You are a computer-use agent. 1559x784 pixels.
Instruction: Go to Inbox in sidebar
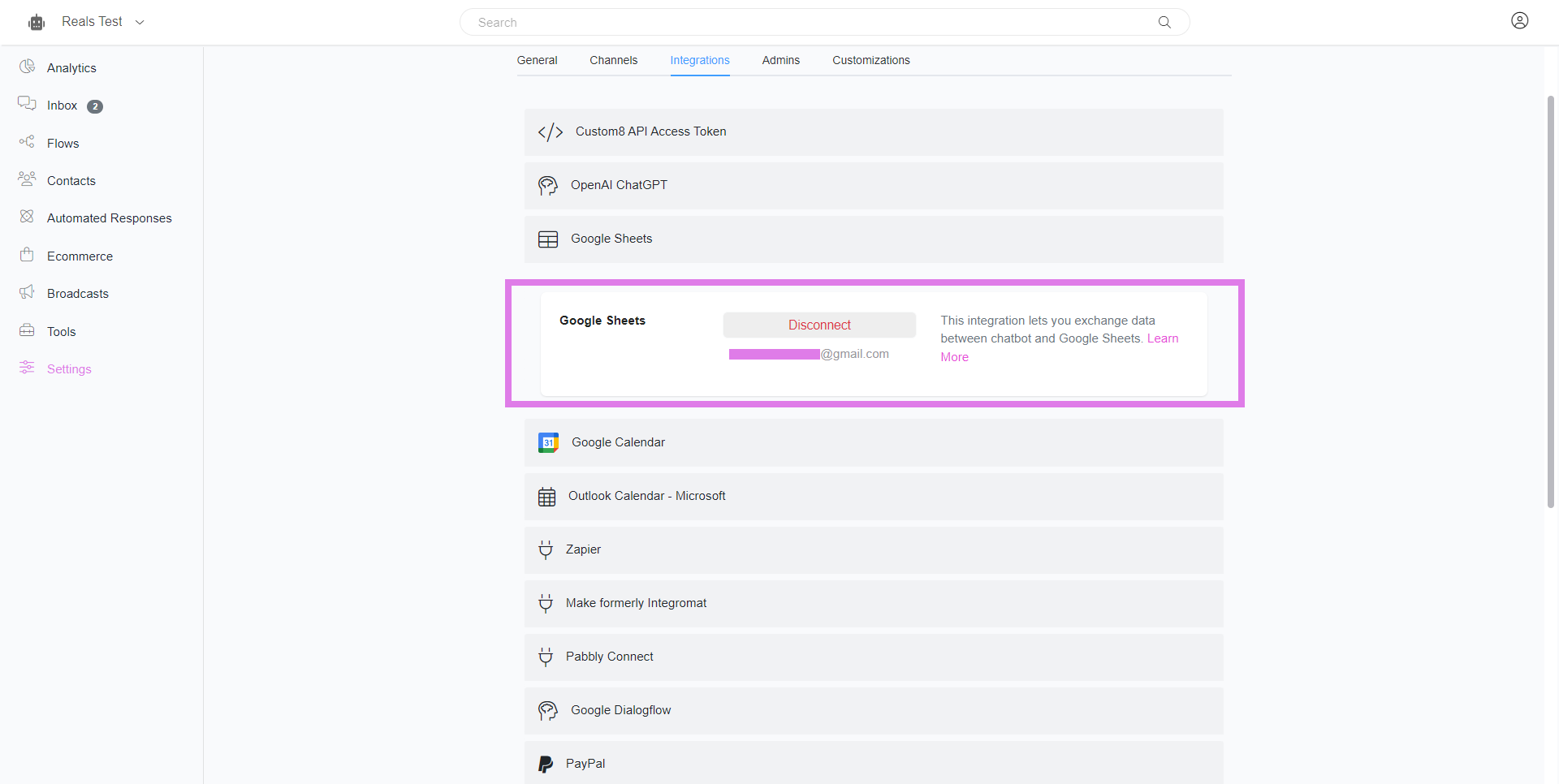62,106
